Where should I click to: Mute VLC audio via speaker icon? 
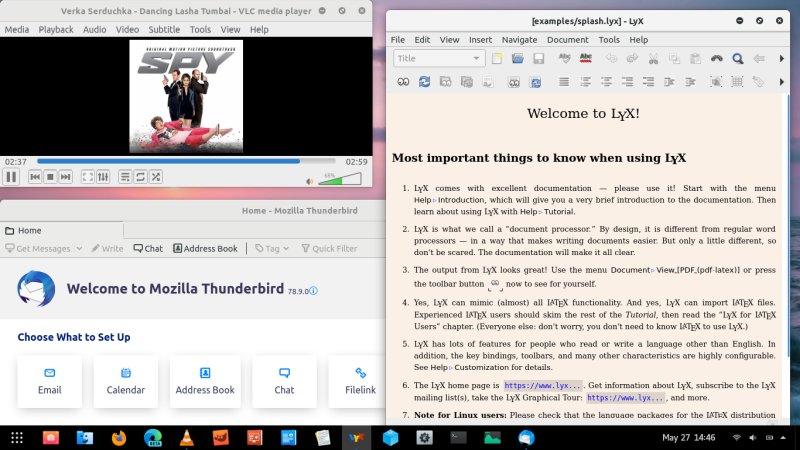309,180
